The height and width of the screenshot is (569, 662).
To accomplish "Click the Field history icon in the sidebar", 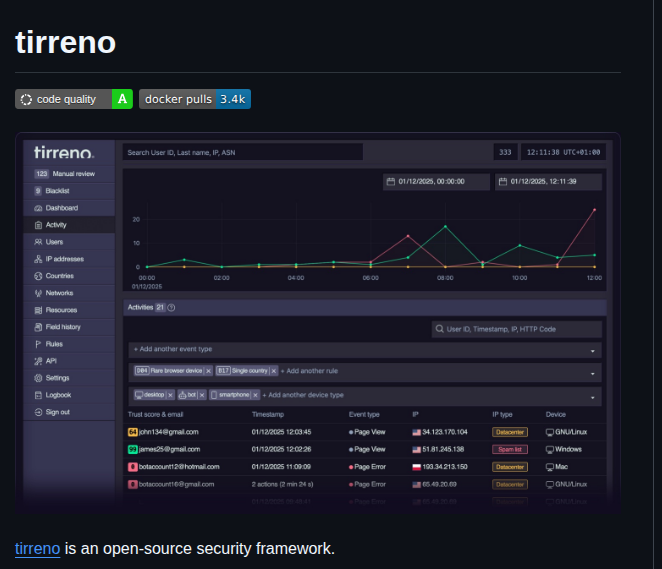I will click(x=38, y=327).
